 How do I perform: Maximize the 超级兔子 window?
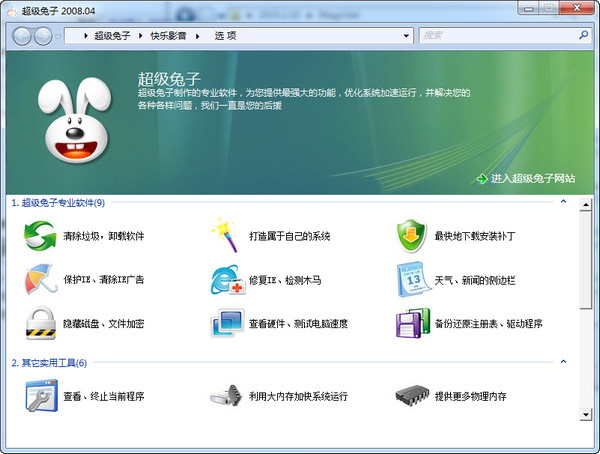tap(549, 8)
